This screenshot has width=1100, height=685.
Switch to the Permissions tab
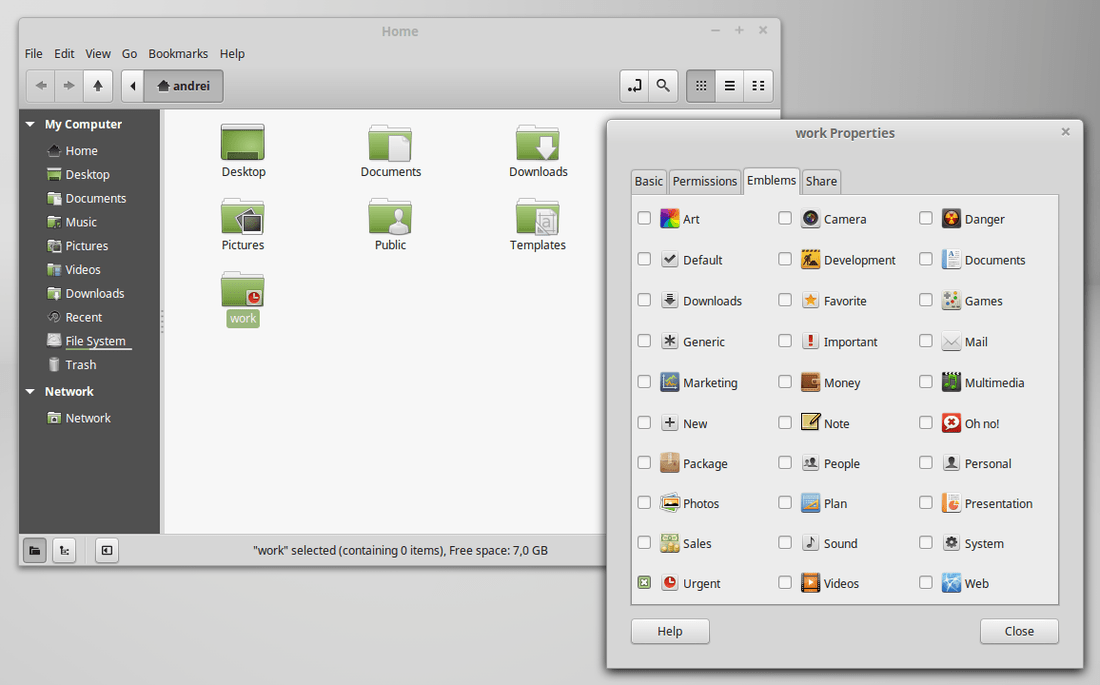(x=704, y=181)
